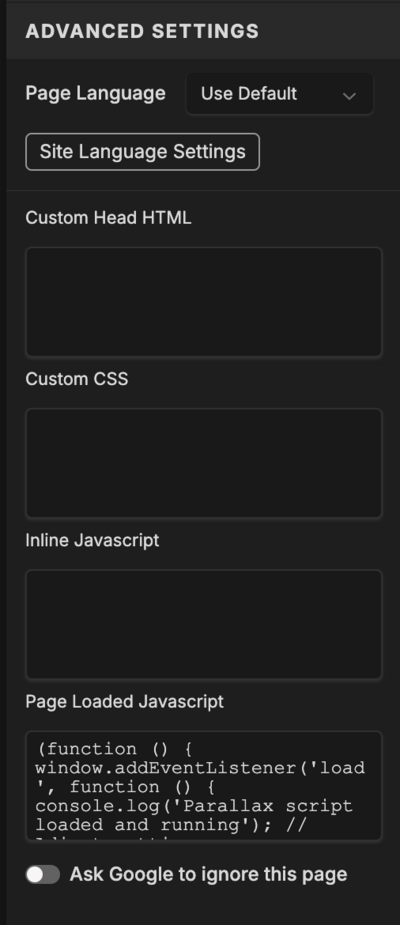400x925 pixels.
Task: Click the 'Use Default' text in the language selector
Action: (x=249, y=94)
